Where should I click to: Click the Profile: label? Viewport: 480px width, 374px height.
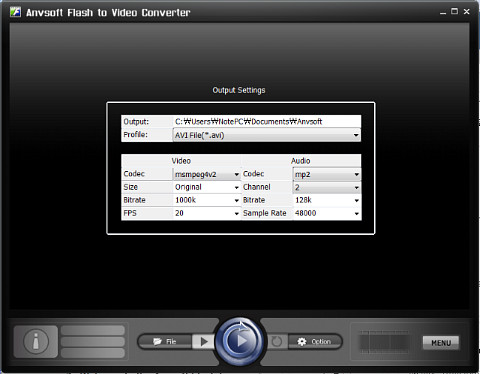pos(135,135)
